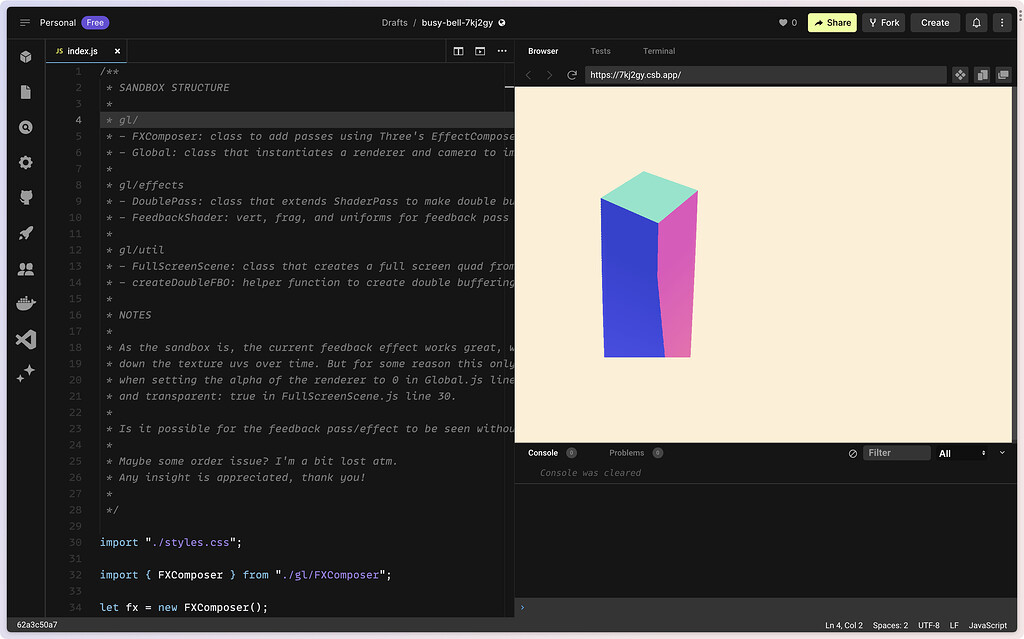
Task: Open the GitHub panel in the sidebar
Action: [25, 197]
